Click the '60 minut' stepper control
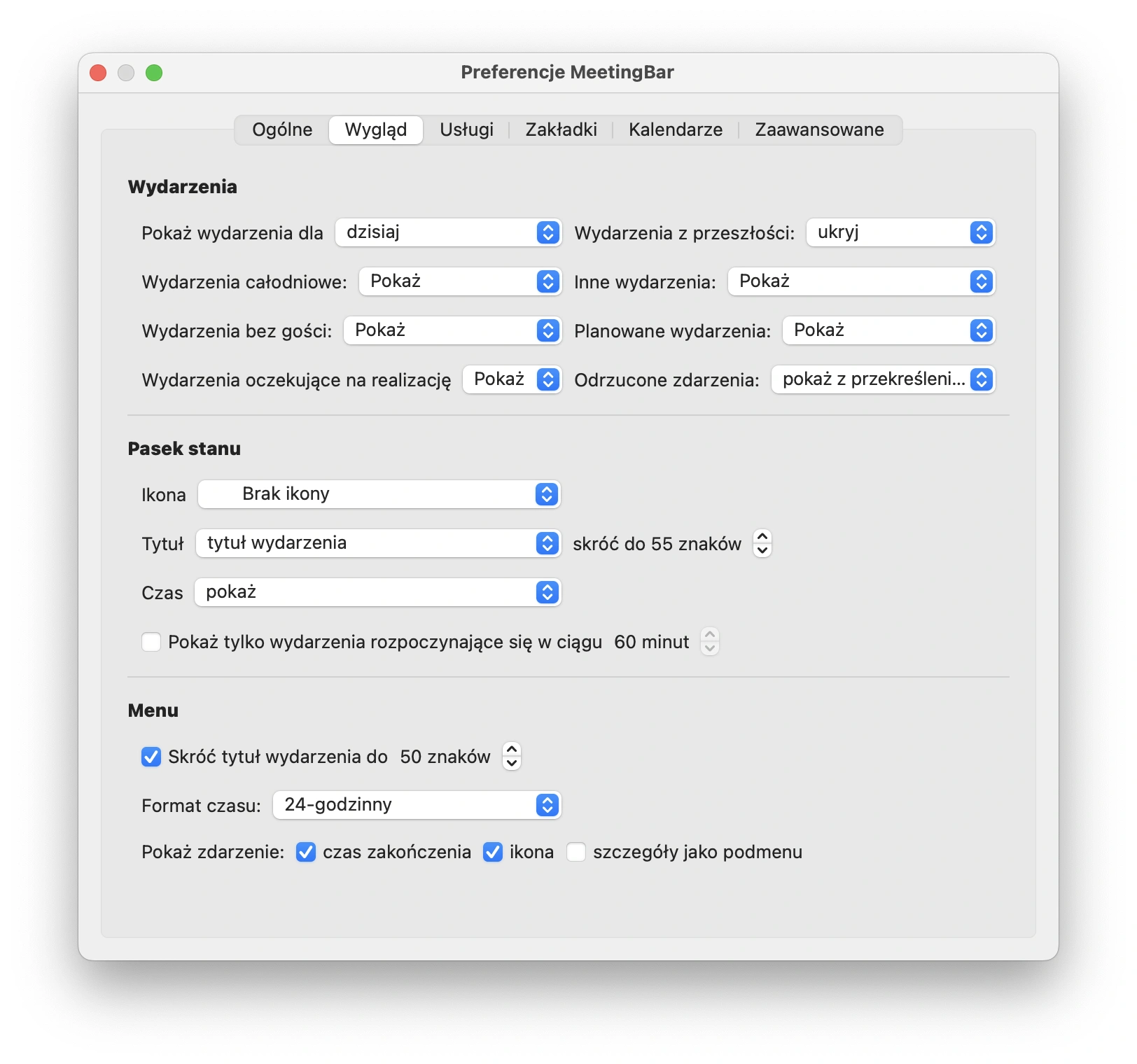Viewport: 1137px width, 1064px height. point(710,641)
